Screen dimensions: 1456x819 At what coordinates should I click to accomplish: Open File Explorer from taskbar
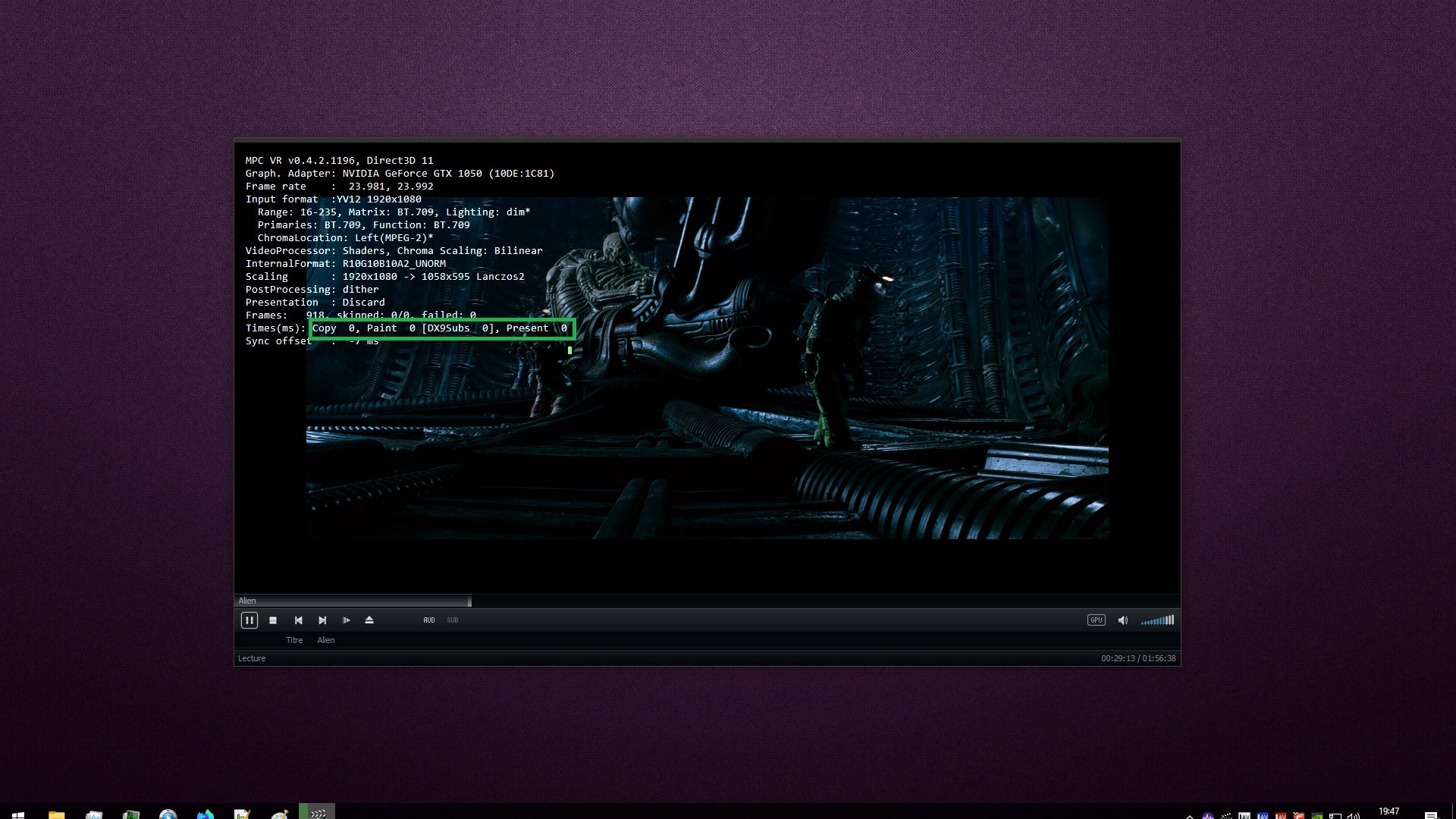(x=56, y=814)
